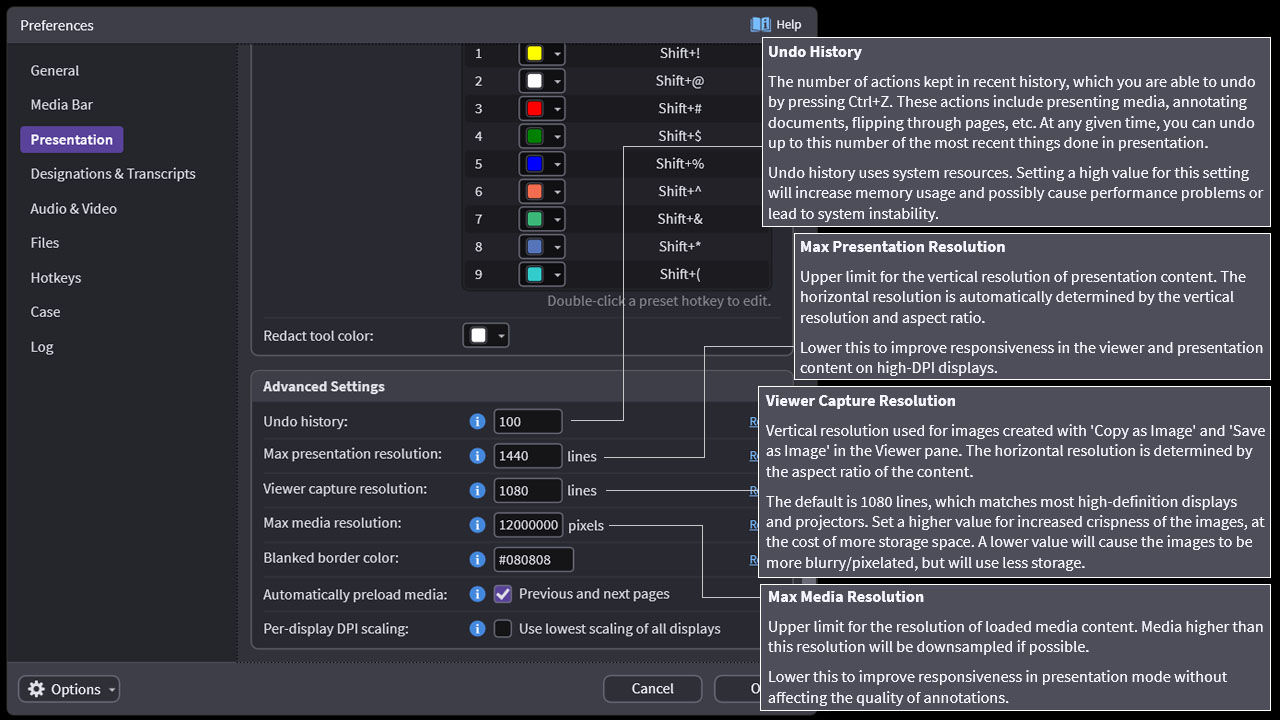Click the Blanked border color hex field
The height and width of the screenshot is (720, 1280).
(533, 559)
